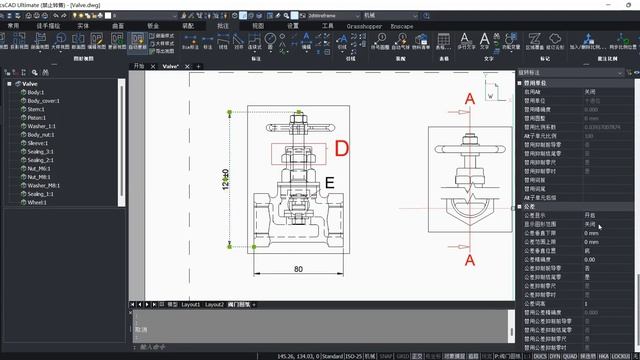Click the 区域覆盖 wipeout tool

click(534, 41)
